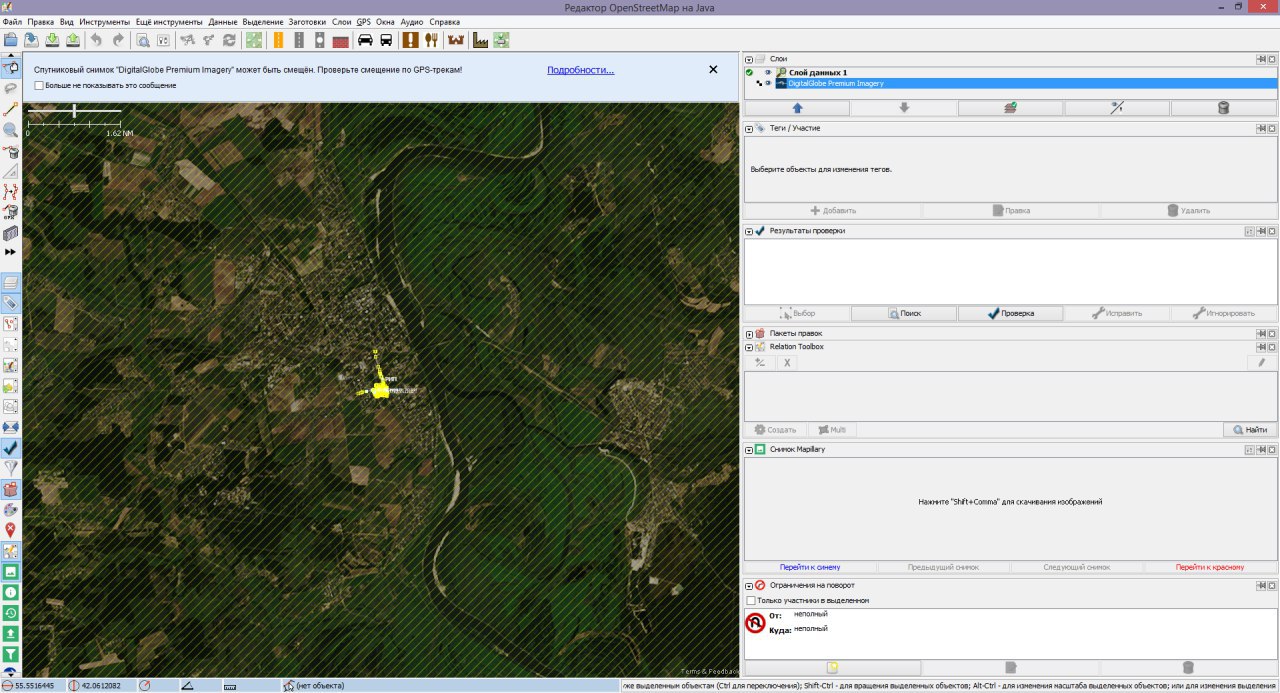Expand hidden tools with double-arrow button
Screen dimensions: 1280x693
[11, 252]
